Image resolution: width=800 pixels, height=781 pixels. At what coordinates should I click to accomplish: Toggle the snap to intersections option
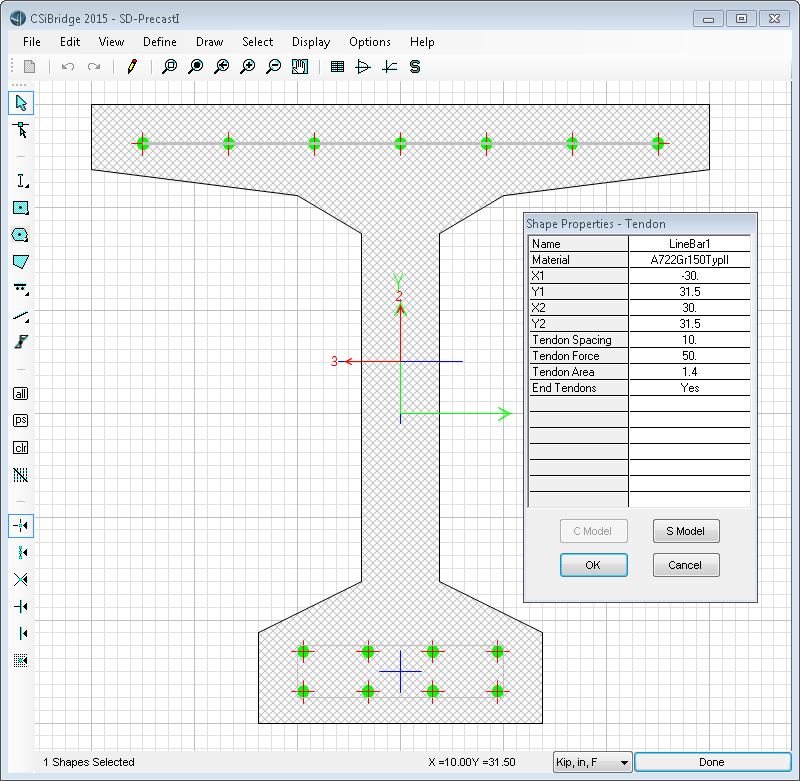(21, 579)
